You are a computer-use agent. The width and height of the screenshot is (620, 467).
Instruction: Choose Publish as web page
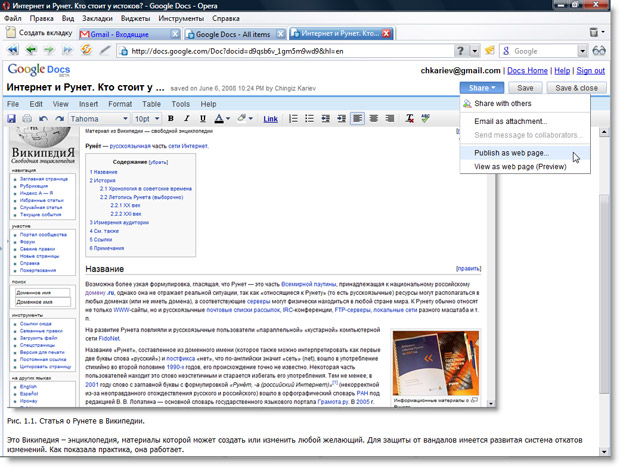tap(525, 153)
